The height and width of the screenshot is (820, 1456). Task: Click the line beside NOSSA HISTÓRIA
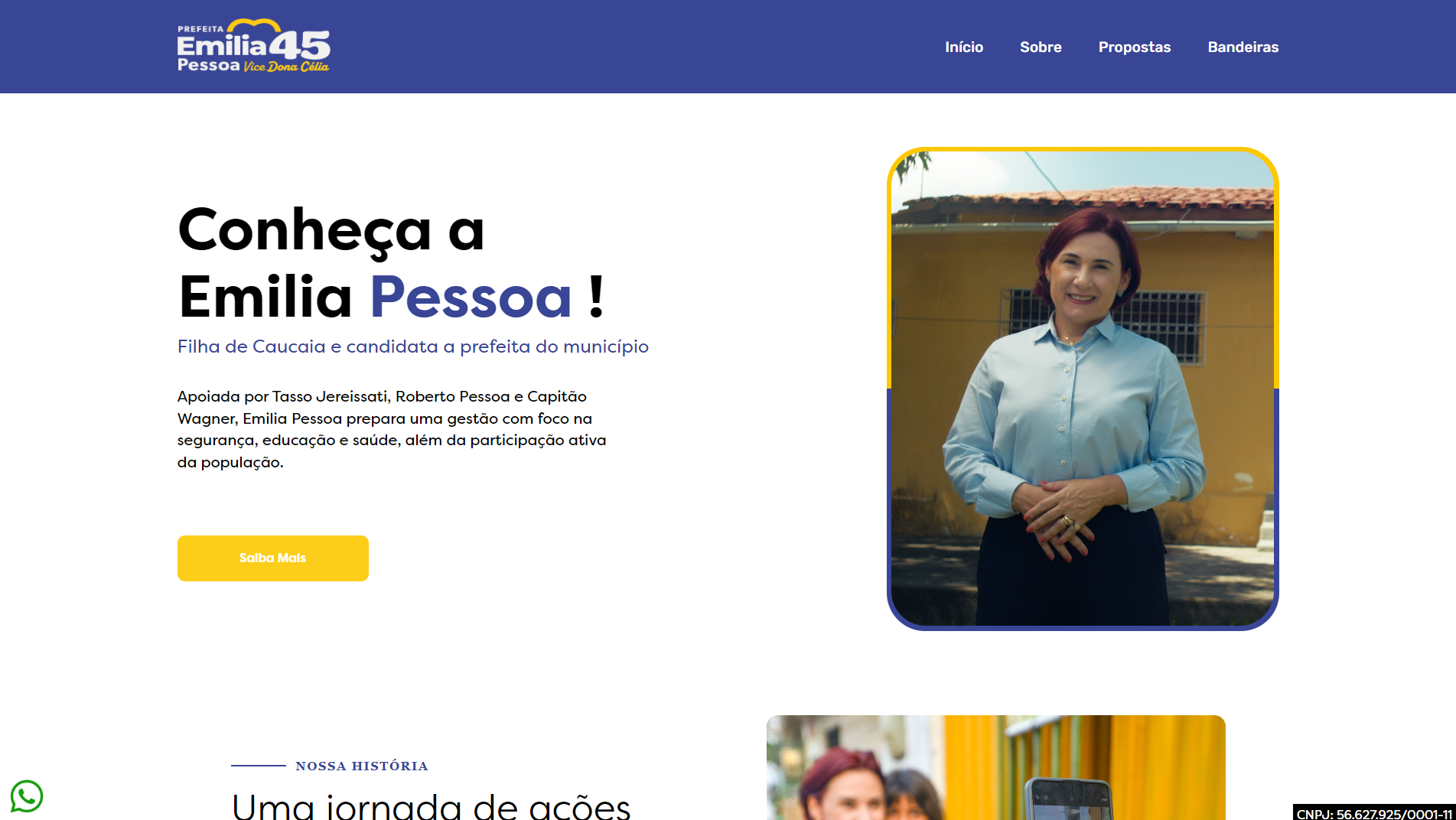pyautogui.click(x=259, y=765)
